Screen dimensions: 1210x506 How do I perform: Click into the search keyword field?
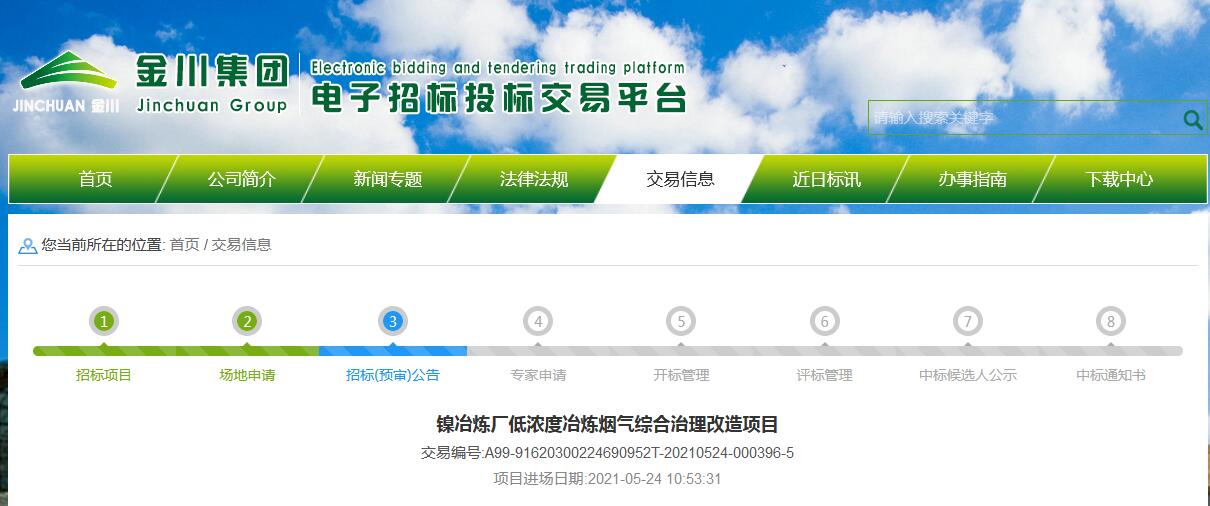[x=1020, y=119]
